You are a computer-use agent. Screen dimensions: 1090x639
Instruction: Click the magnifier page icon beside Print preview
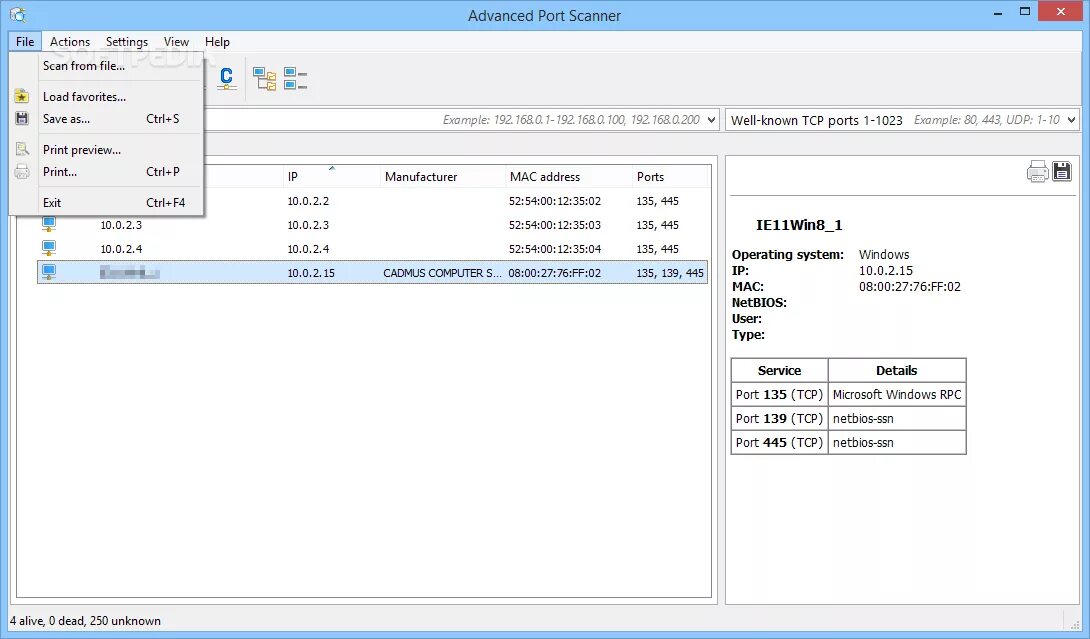[22, 149]
